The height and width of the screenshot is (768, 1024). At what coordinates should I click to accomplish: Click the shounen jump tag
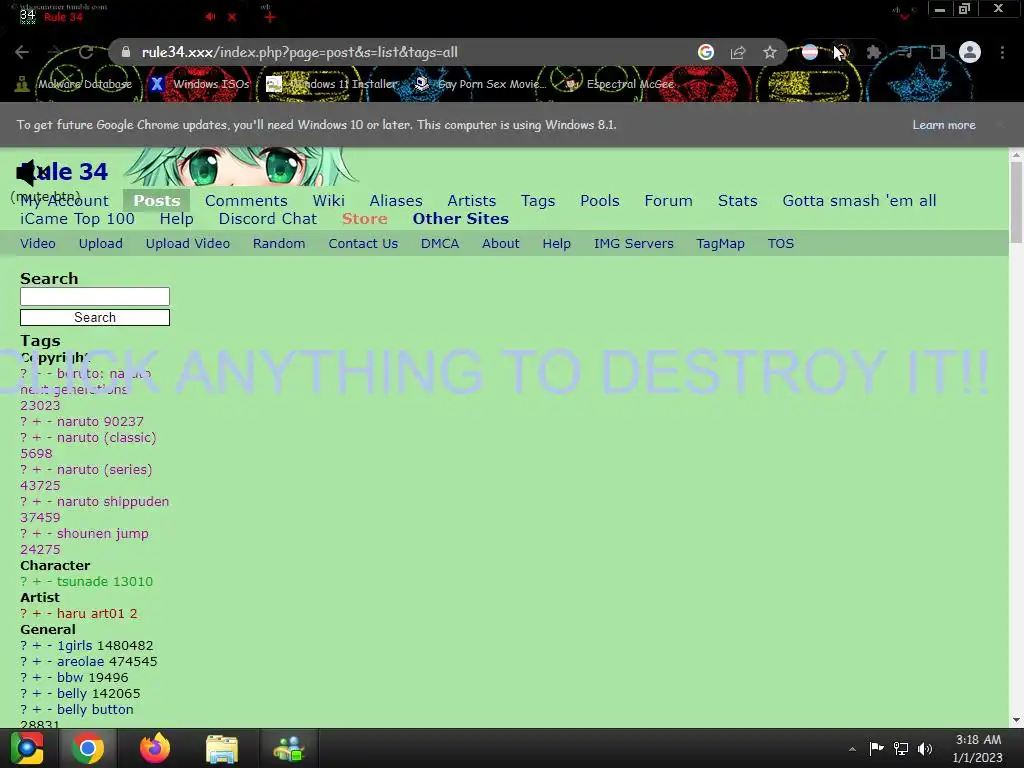pyautogui.click(x=103, y=534)
